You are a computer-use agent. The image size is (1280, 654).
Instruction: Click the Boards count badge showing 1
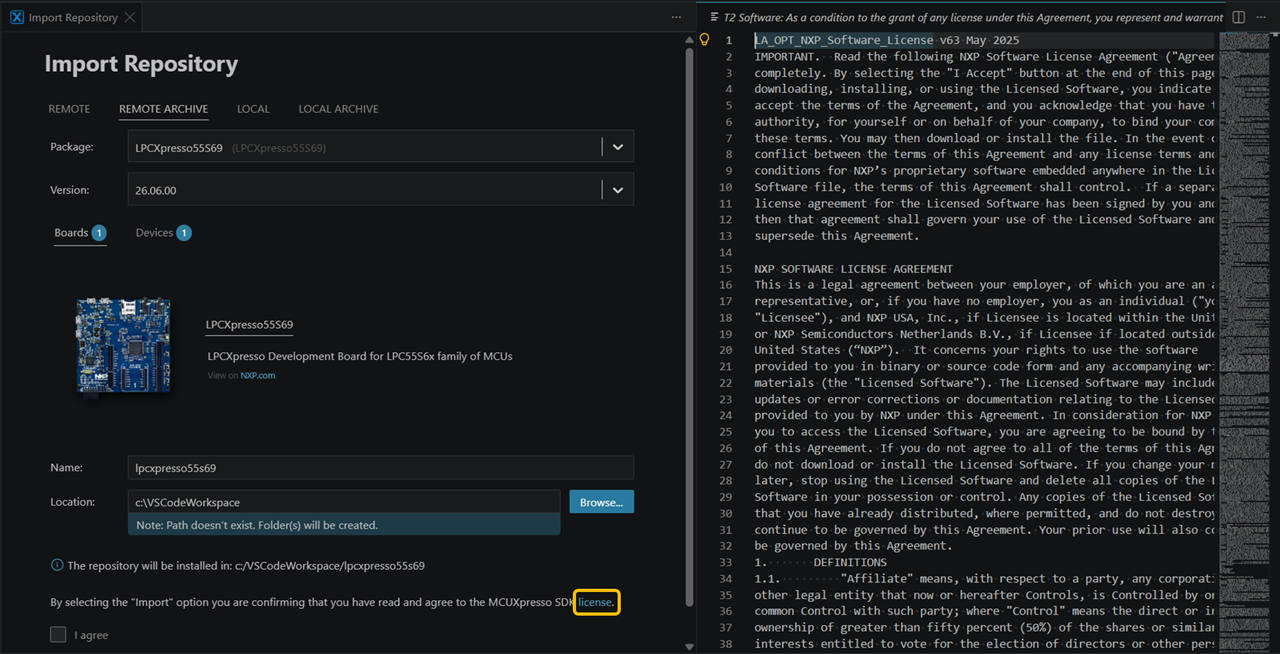point(99,233)
